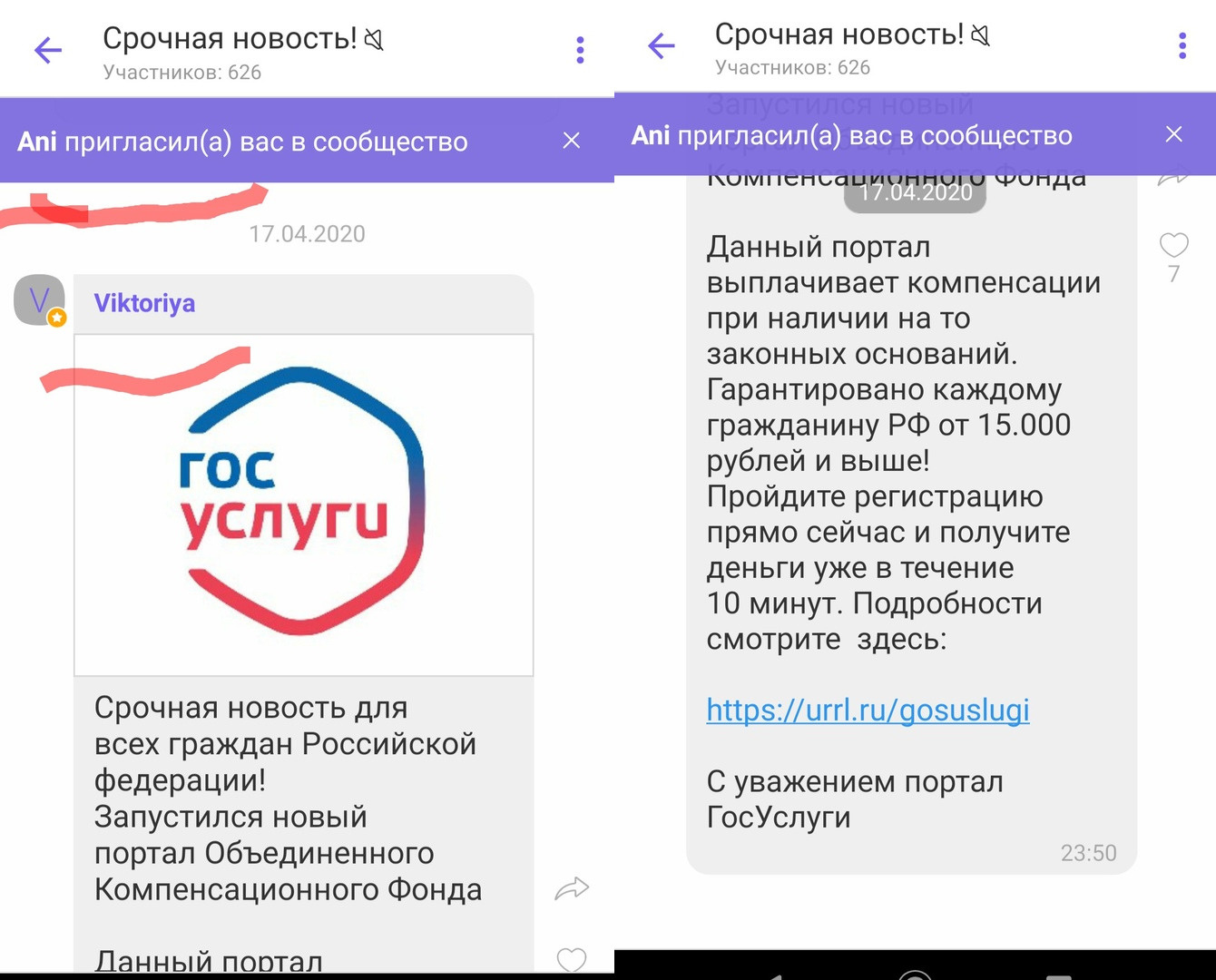Image resolution: width=1216 pixels, height=980 pixels.
Task: Forward message using share arrow, left screenshot
Action: coord(572,888)
